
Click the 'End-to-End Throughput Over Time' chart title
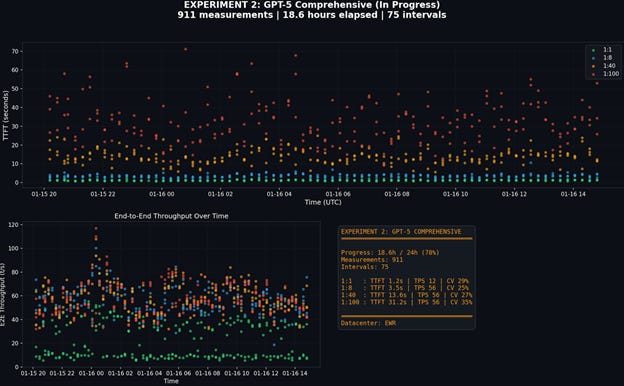(172, 216)
